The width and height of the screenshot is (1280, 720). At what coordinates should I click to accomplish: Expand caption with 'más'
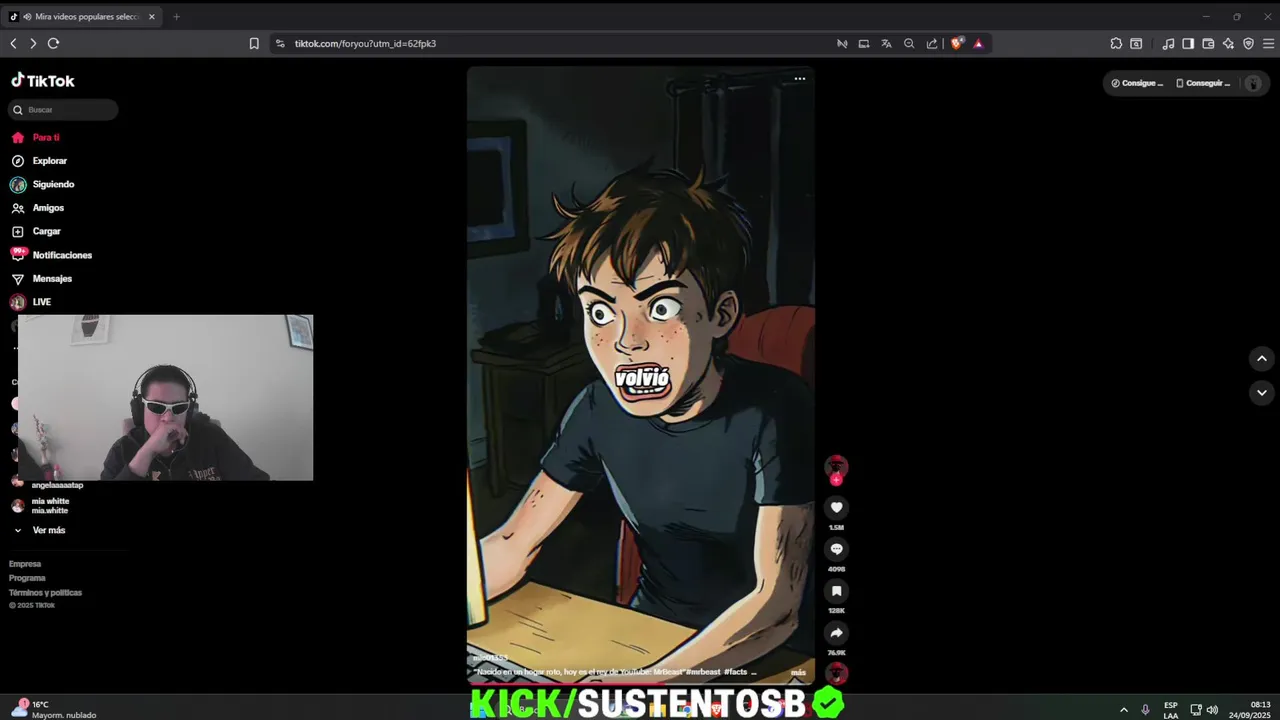(x=798, y=673)
